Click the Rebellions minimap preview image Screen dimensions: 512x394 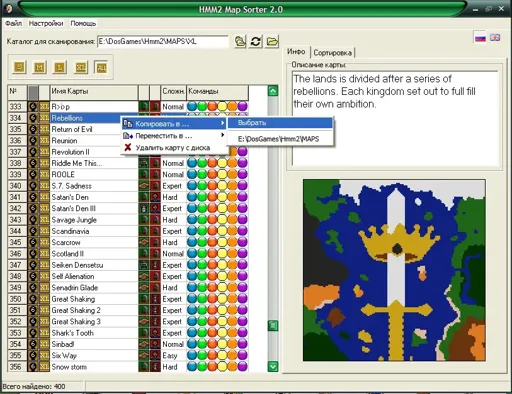coord(394,270)
